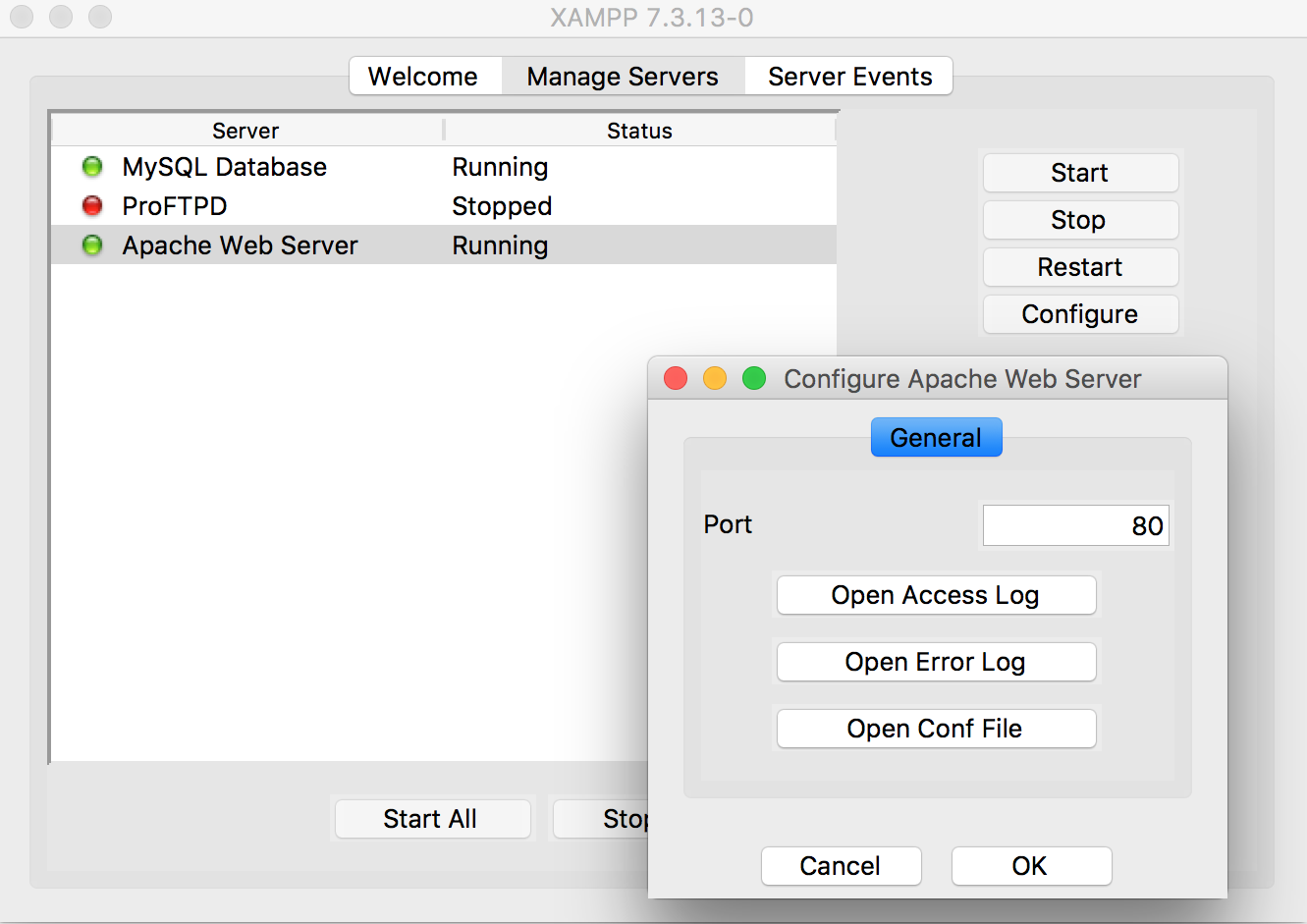Click the Running status of MySQL Database
Image resolution: width=1307 pixels, height=924 pixels.
click(500, 167)
